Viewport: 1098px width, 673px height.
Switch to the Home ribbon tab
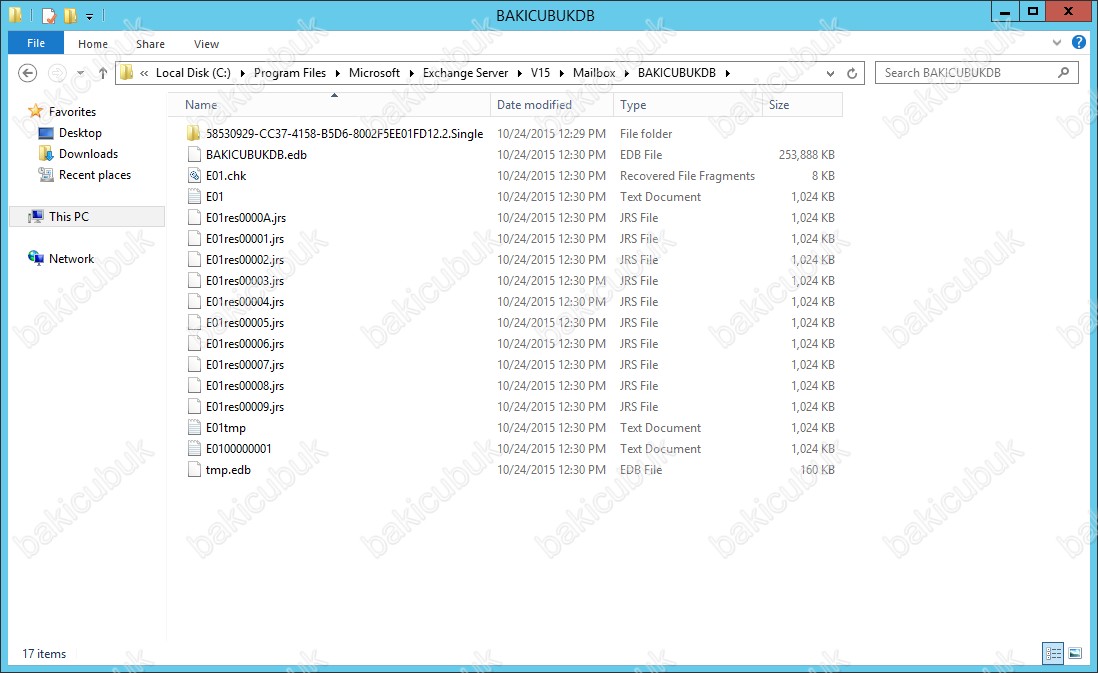click(93, 44)
